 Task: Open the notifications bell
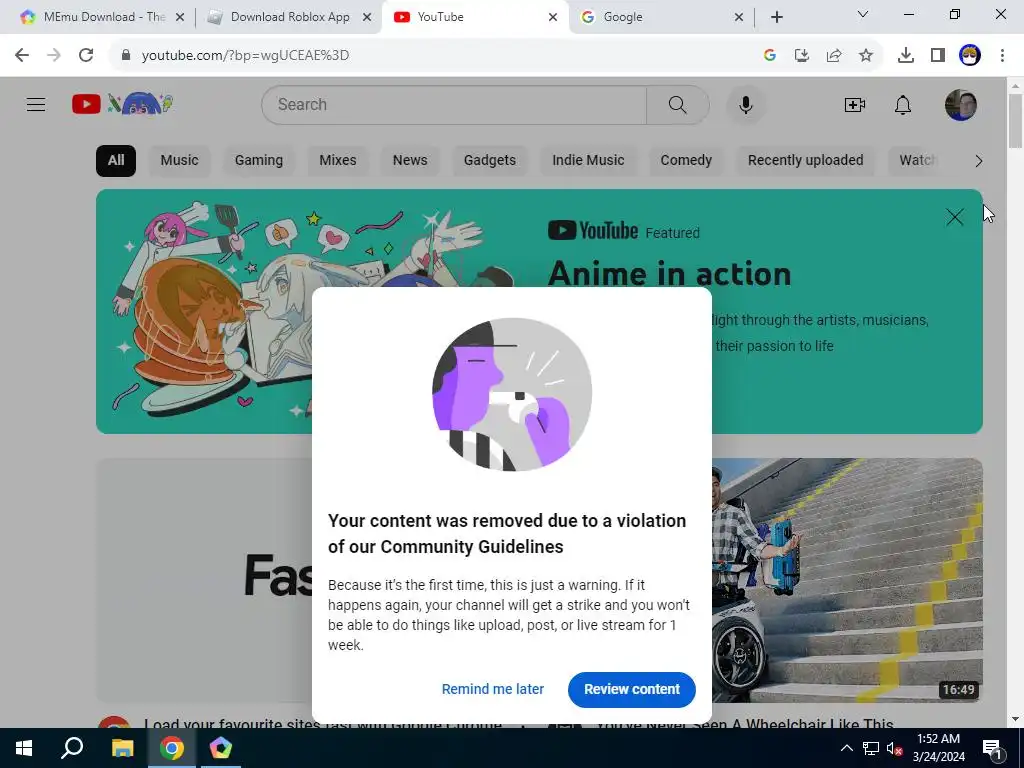[x=903, y=104]
